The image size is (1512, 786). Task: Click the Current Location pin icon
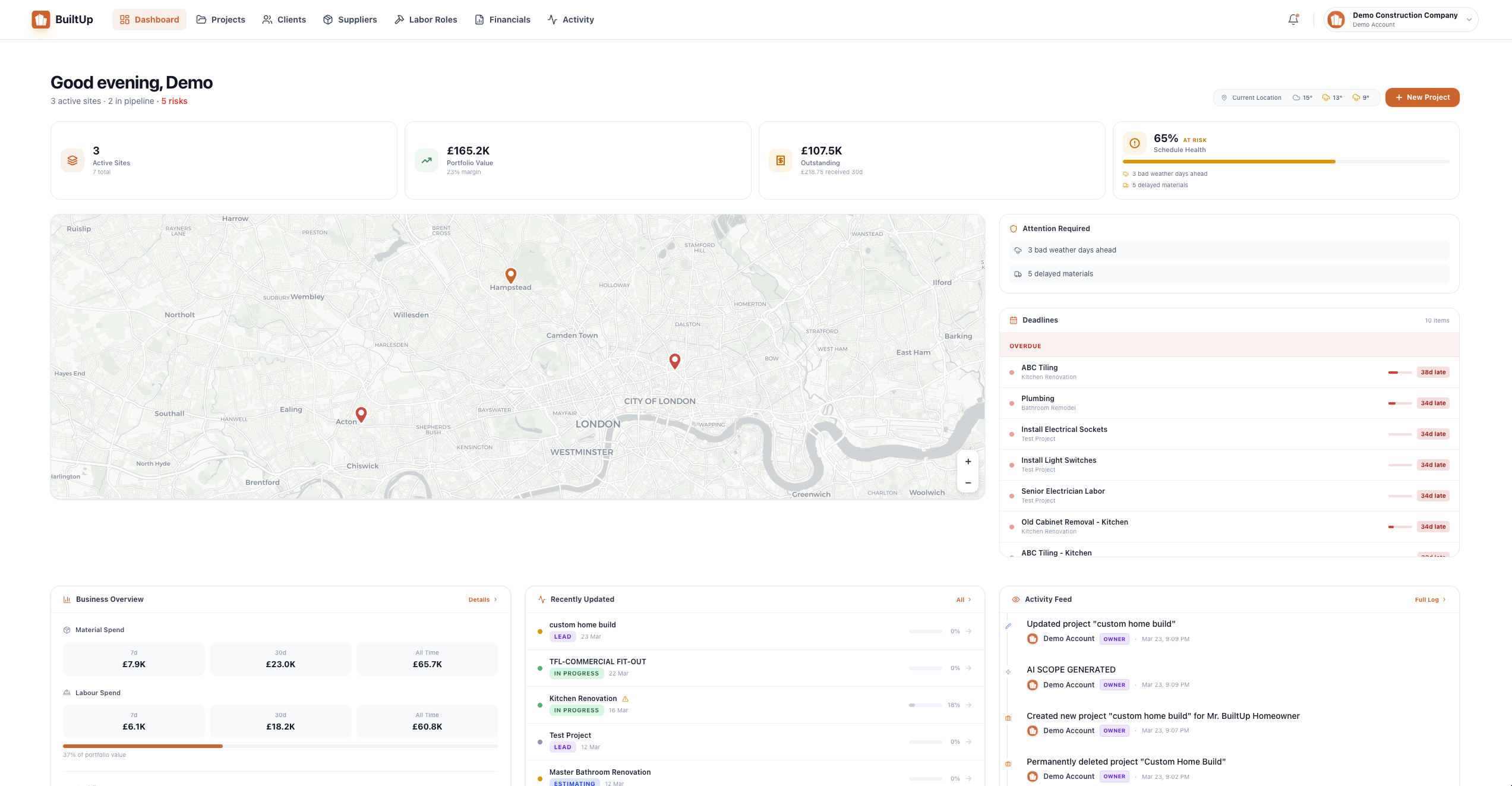(1224, 97)
